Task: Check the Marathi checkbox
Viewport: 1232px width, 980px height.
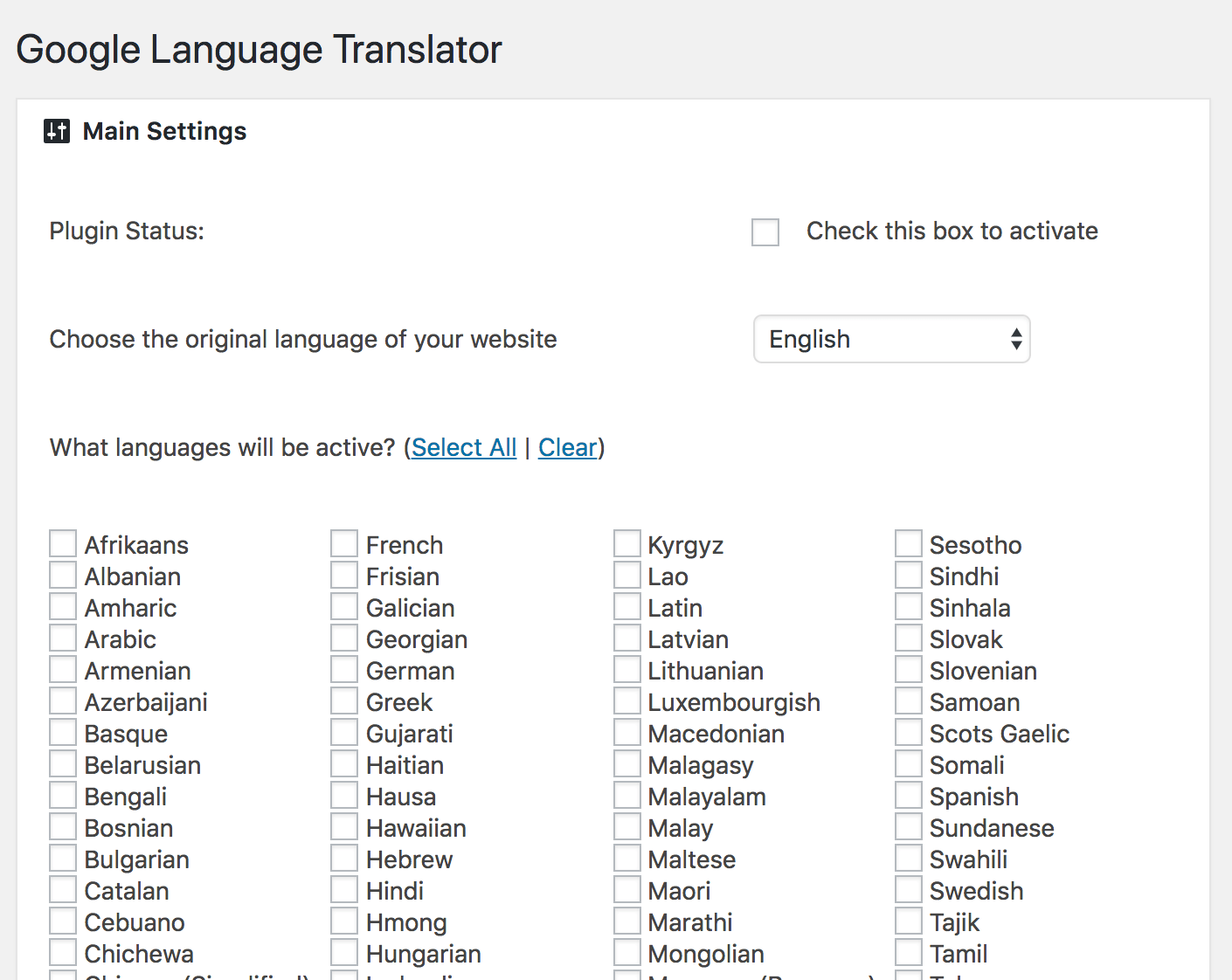Action: point(627,921)
